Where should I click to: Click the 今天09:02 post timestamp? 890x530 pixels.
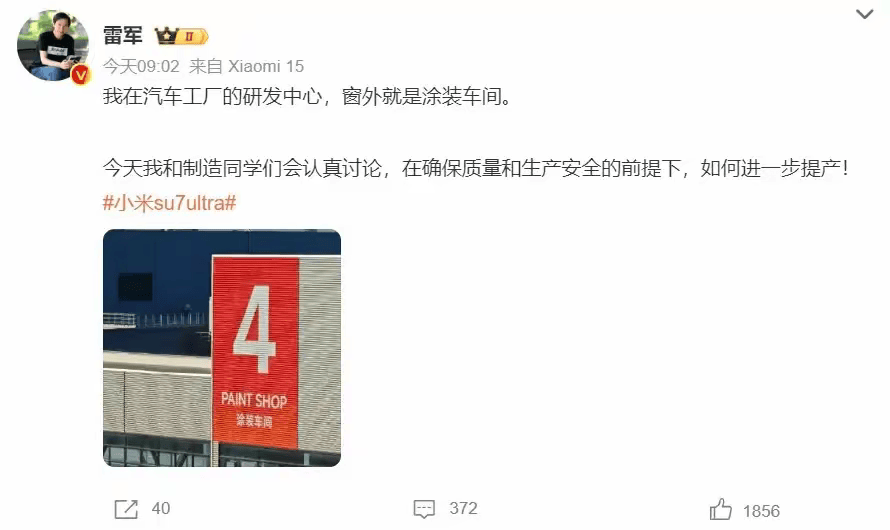[x=141, y=66]
